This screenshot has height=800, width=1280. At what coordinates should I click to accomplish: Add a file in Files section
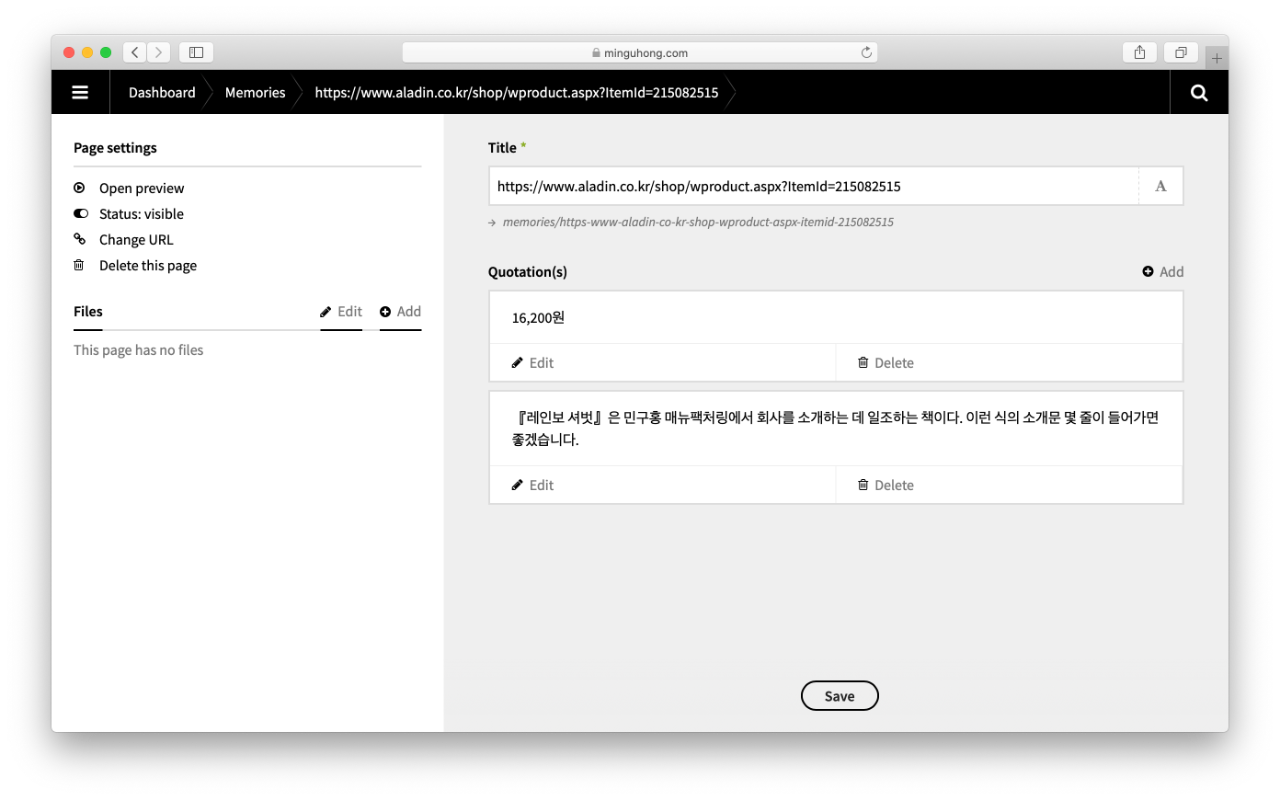click(400, 311)
